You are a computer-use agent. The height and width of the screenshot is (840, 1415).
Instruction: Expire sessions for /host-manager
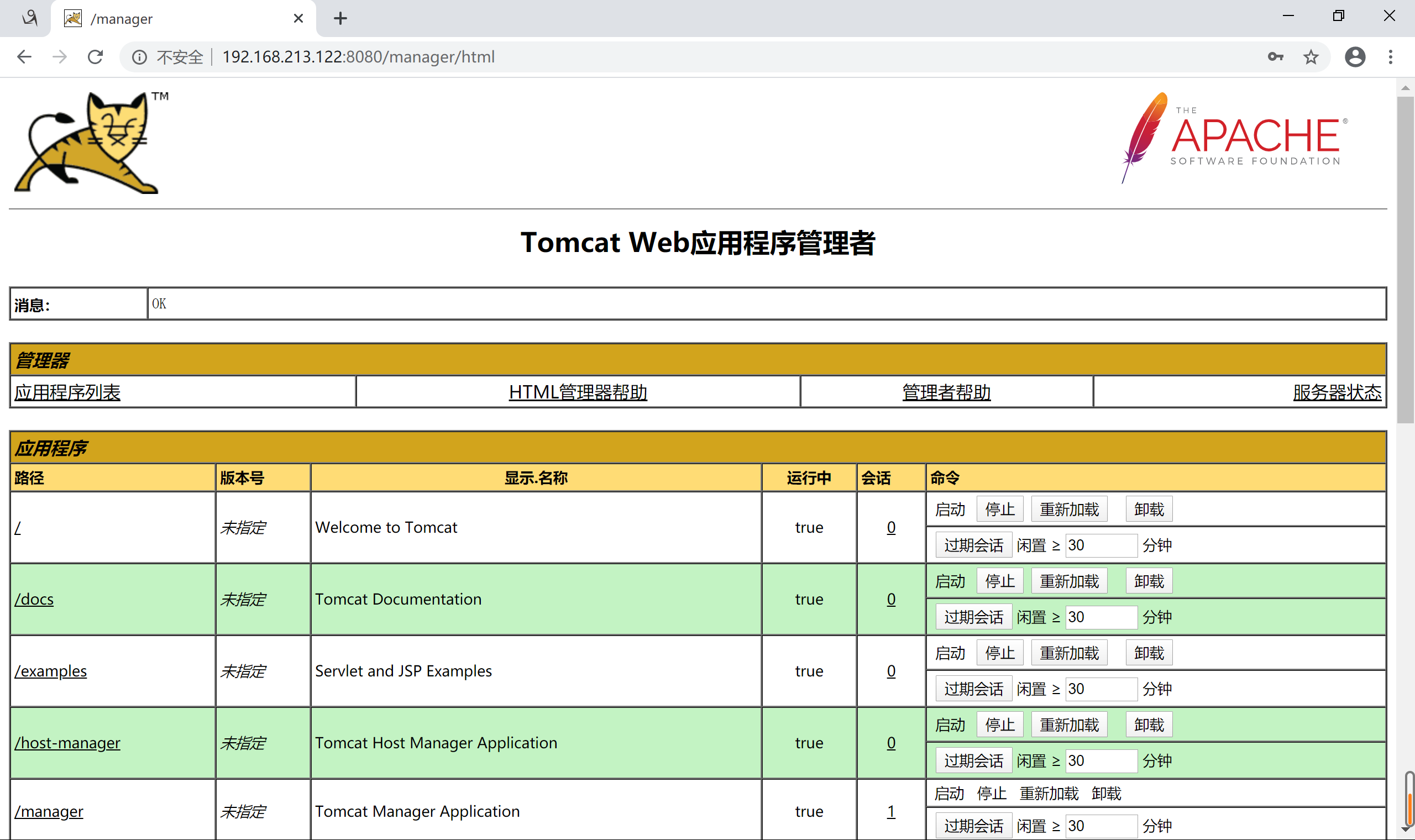(x=973, y=761)
